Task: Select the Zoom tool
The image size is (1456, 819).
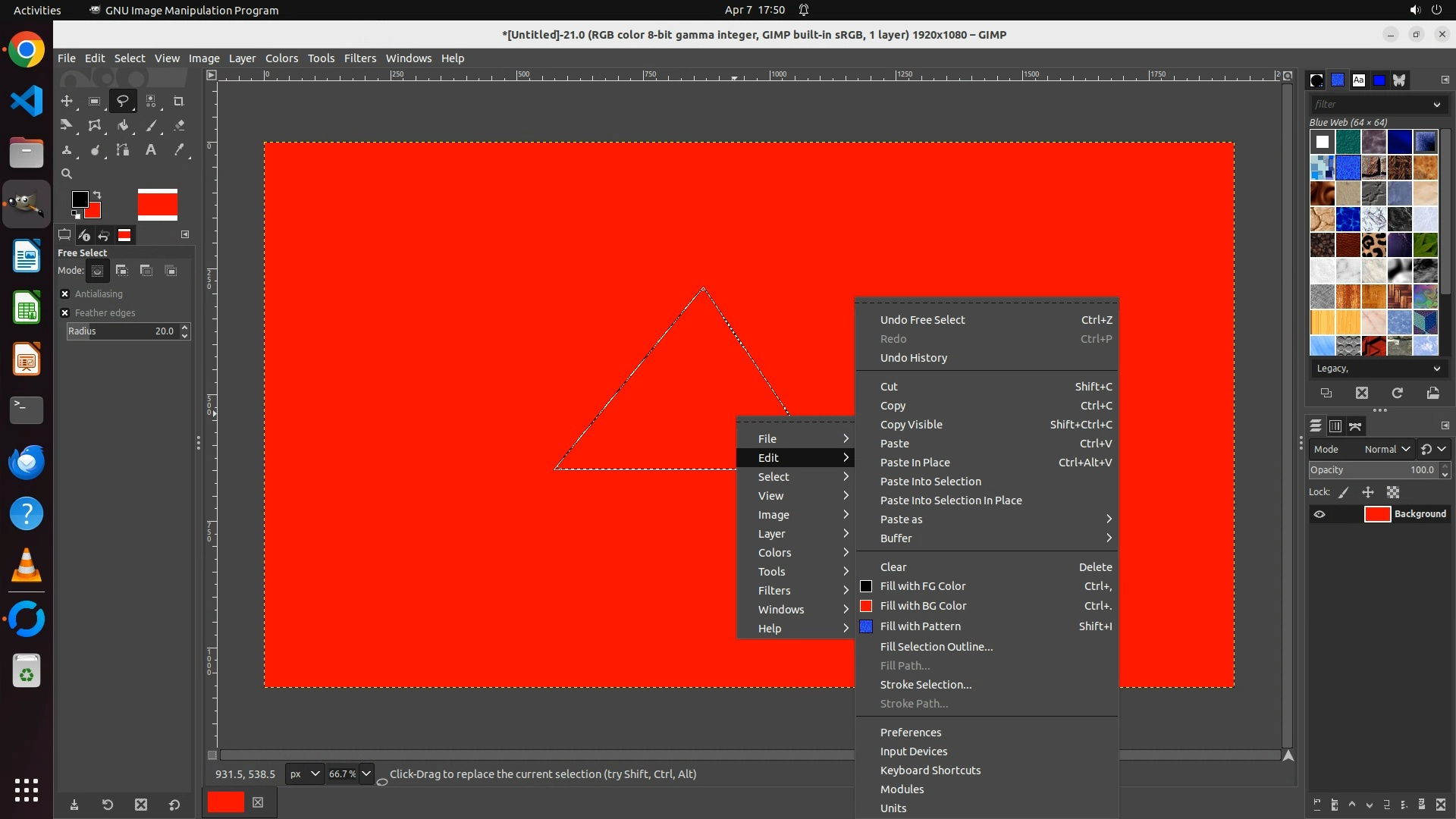Action: 67,174
